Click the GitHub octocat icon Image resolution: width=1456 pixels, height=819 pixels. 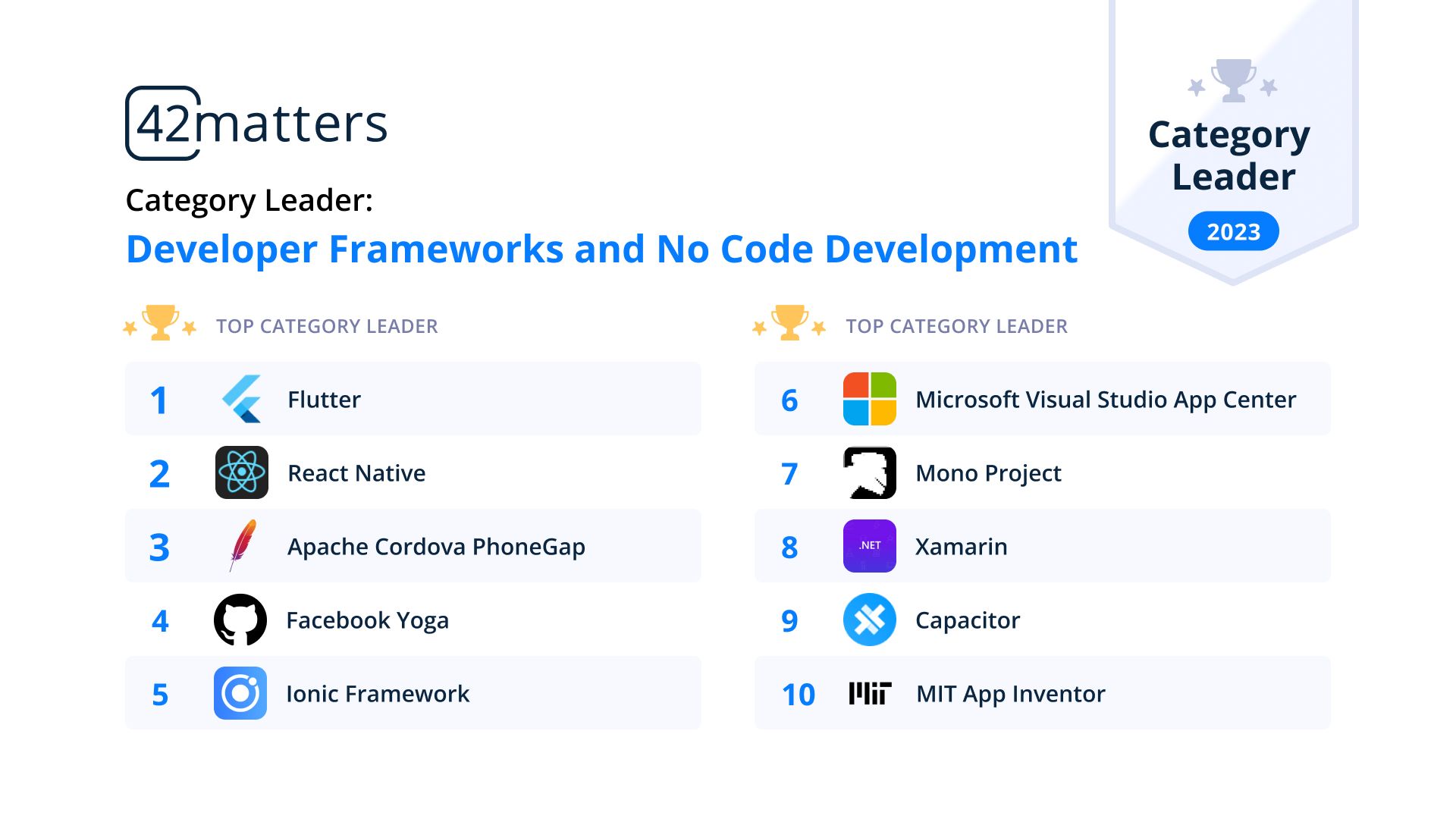point(240,620)
